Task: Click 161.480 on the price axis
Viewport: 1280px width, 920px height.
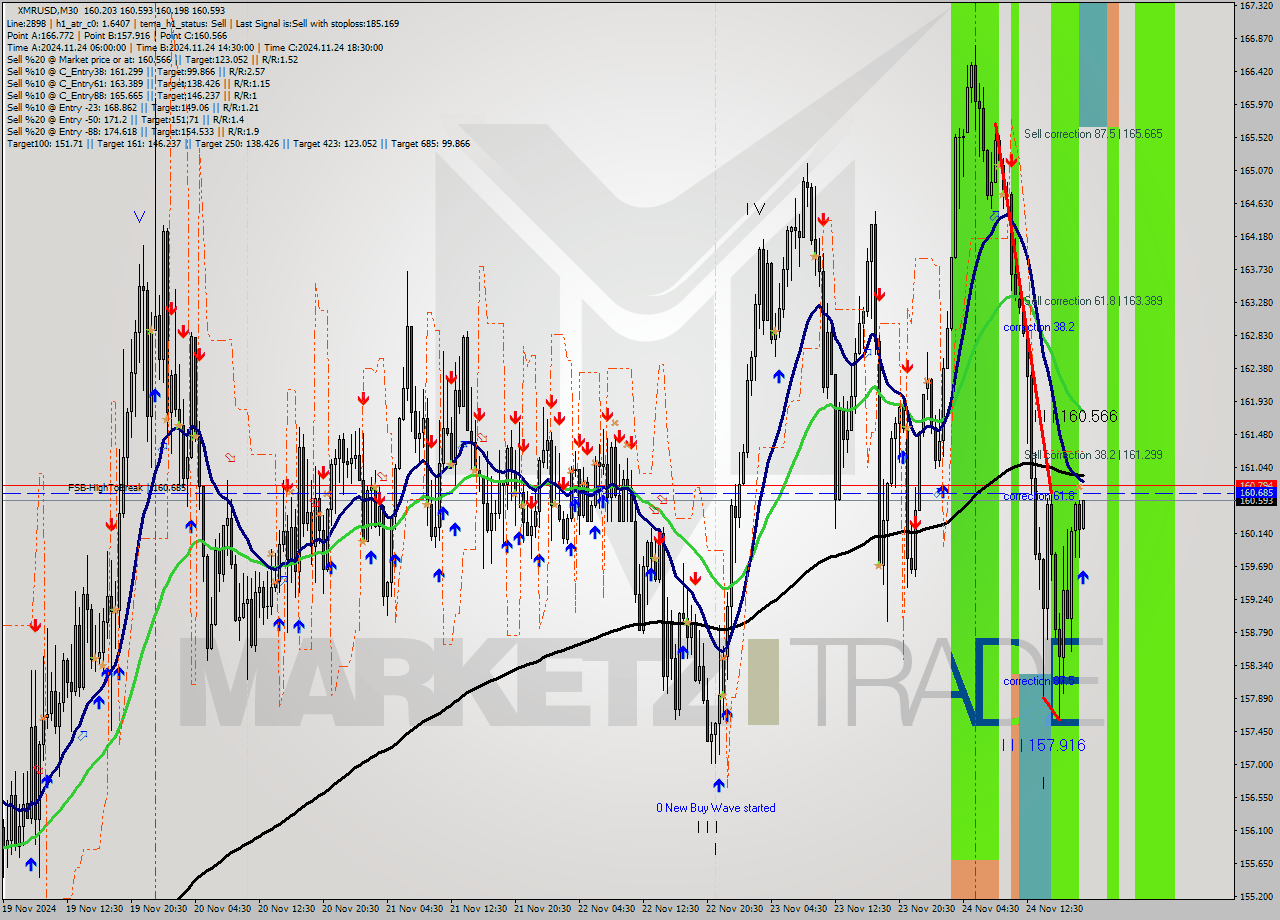Action: point(1255,435)
